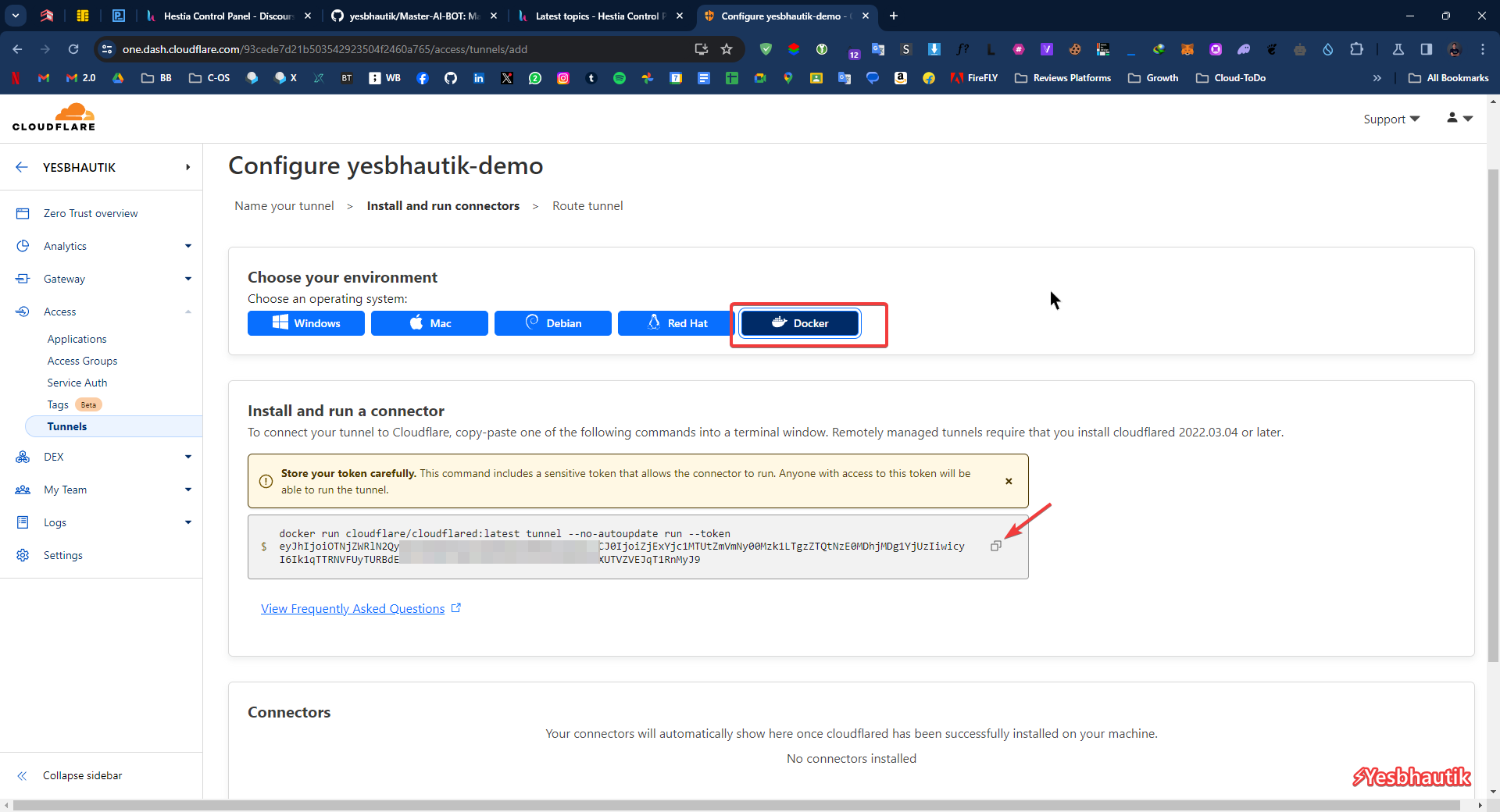
Task: Show more hidden bookmarks chevron
Action: [1377, 78]
